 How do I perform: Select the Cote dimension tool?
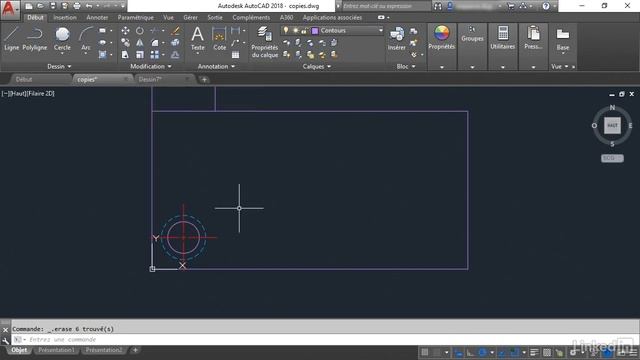click(x=219, y=38)
